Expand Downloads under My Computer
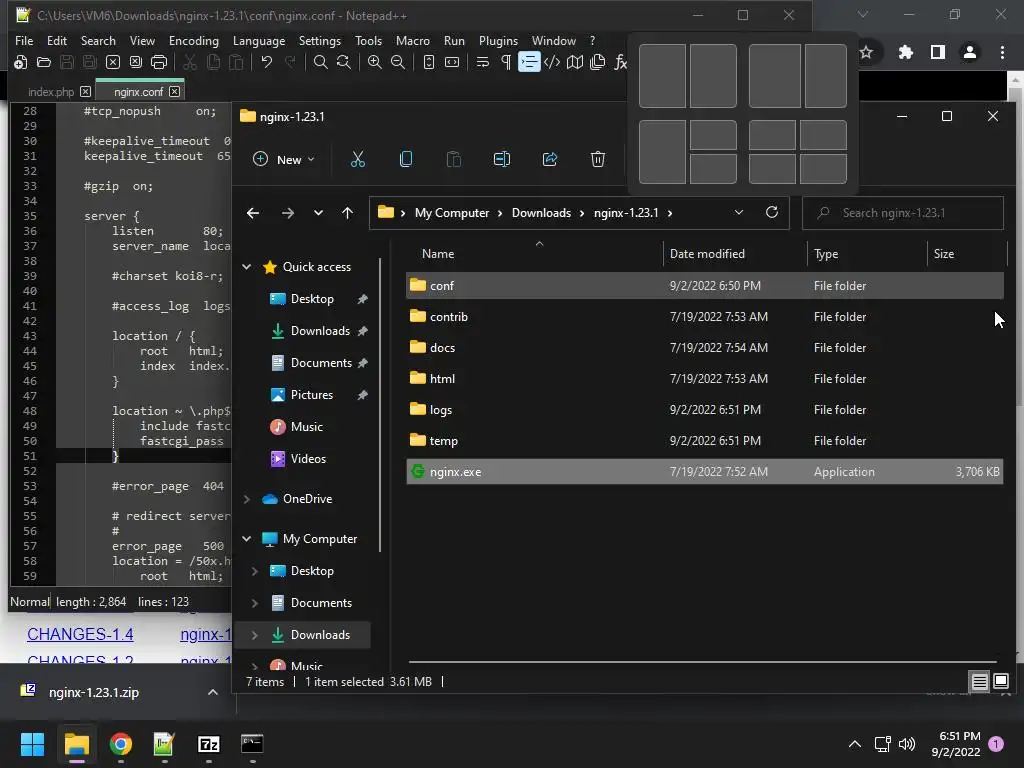The height and width of the screenshot is (768, 1024). pos(255,635)
